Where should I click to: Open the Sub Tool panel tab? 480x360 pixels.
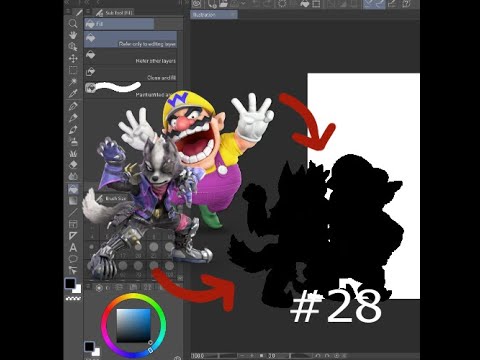click(x=114, y=13)
